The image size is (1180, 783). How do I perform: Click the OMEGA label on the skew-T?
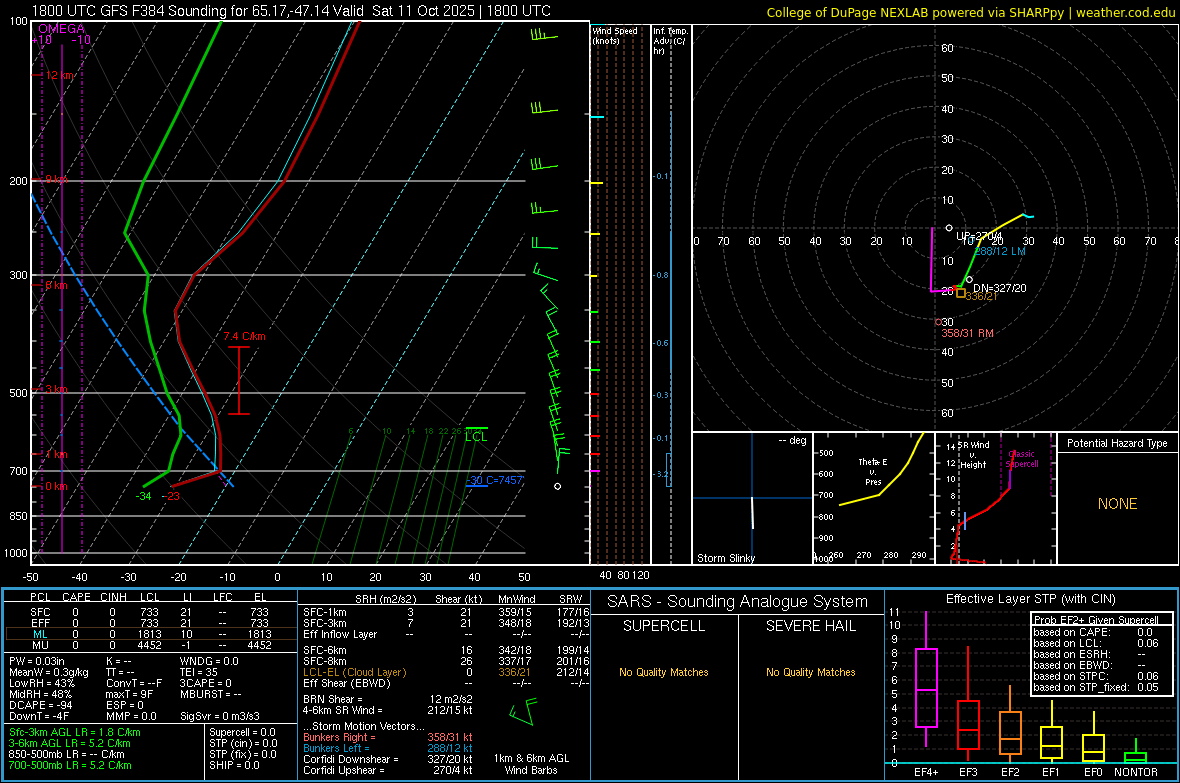(x=62, y=29)
